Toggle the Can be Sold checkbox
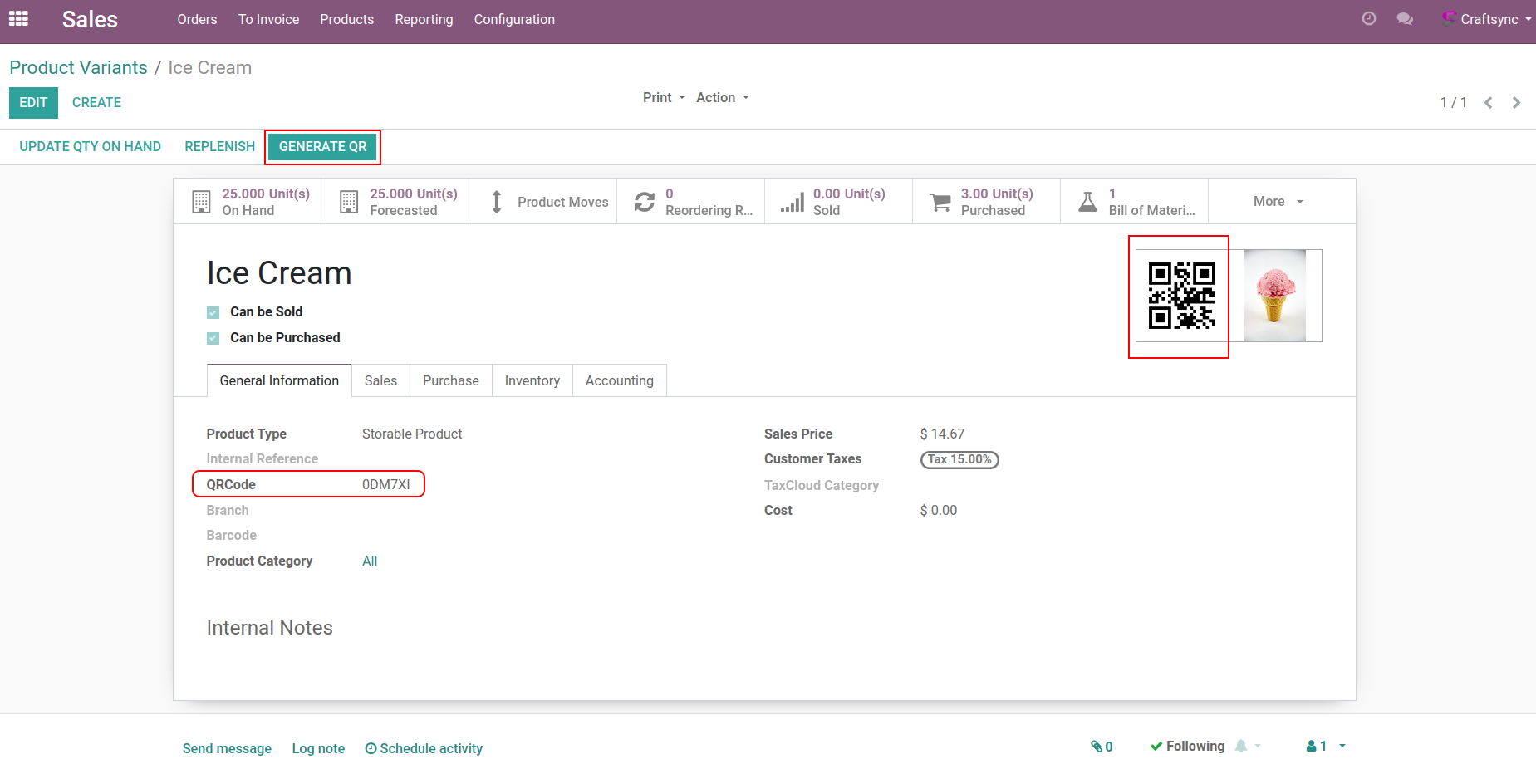Screen dimensions: 1536x784 click(x=213, y=312)
